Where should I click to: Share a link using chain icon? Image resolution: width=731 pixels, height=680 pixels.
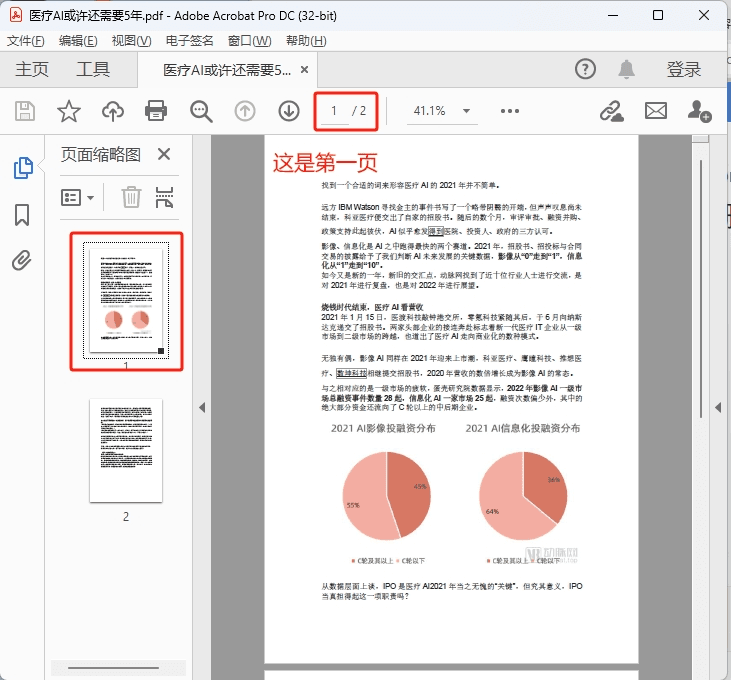[612, 111]
